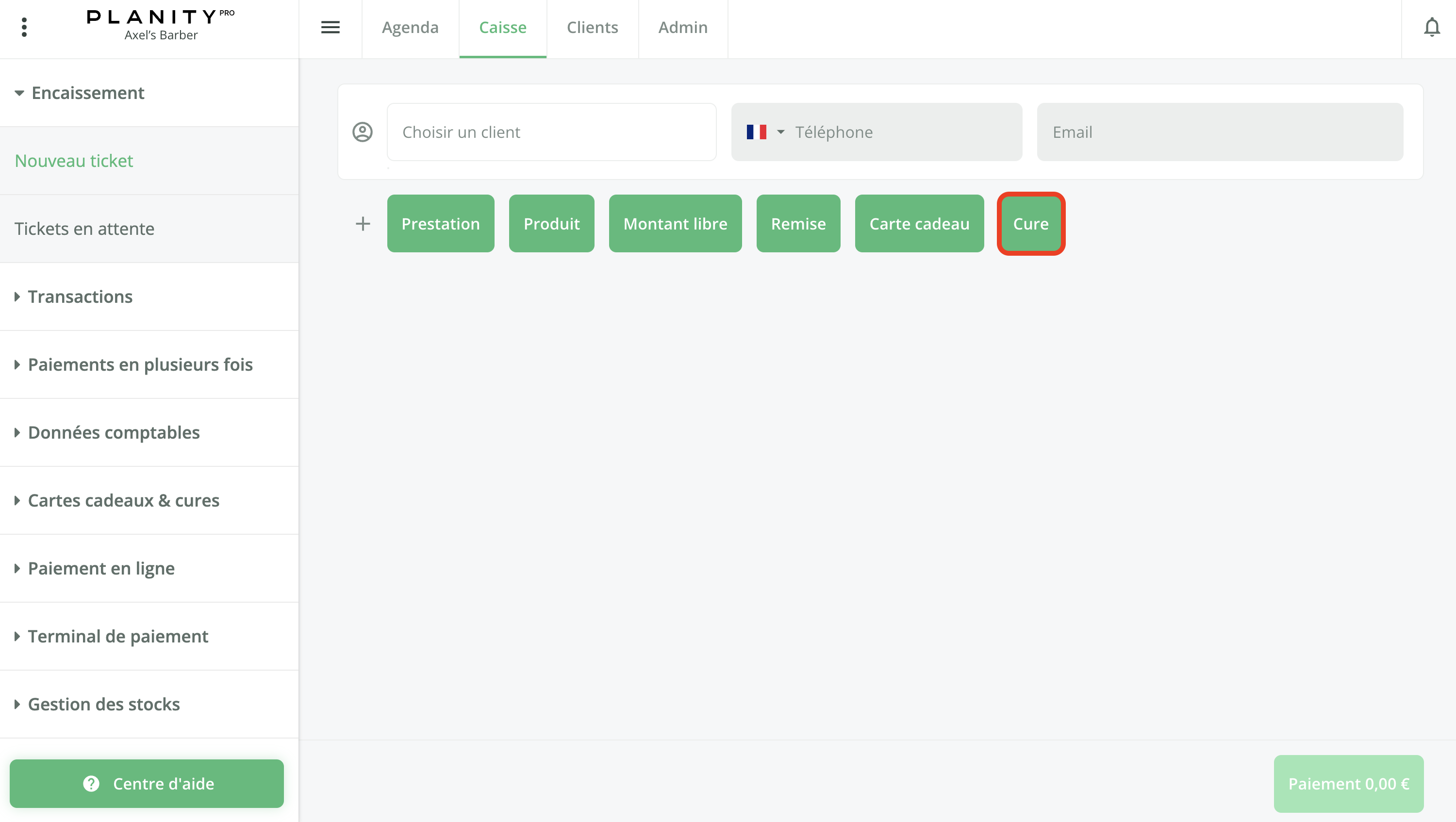Click the notification bell
Screen dimensions: 1456x822
coord(1432,27)
